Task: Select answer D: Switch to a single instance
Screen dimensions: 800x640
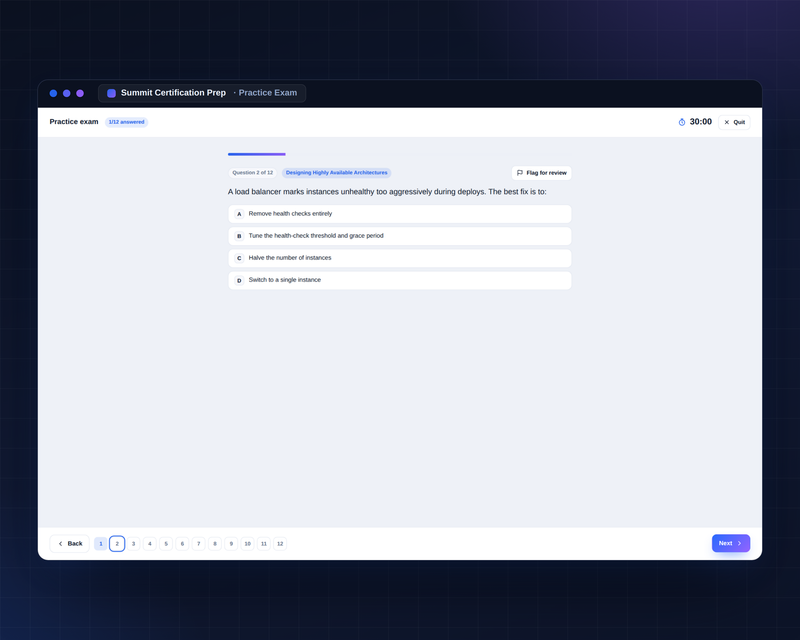Action: pos(399,280)
